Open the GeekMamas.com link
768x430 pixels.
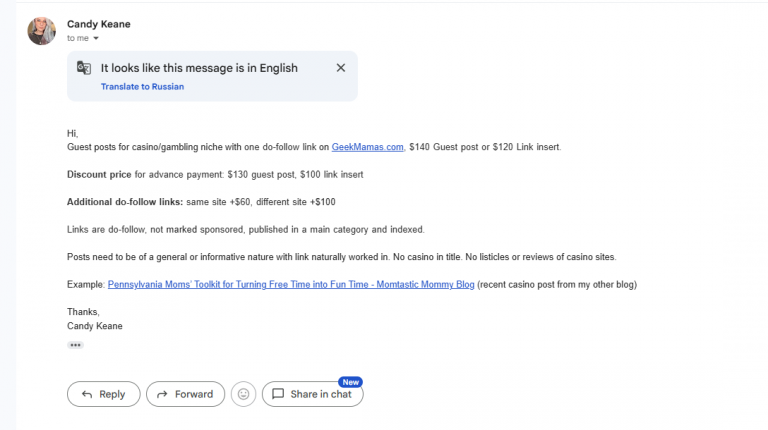click(367, 147)
